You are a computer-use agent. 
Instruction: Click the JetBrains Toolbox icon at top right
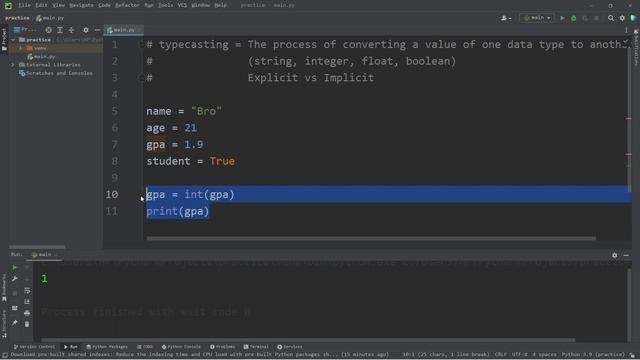(633, 18)
